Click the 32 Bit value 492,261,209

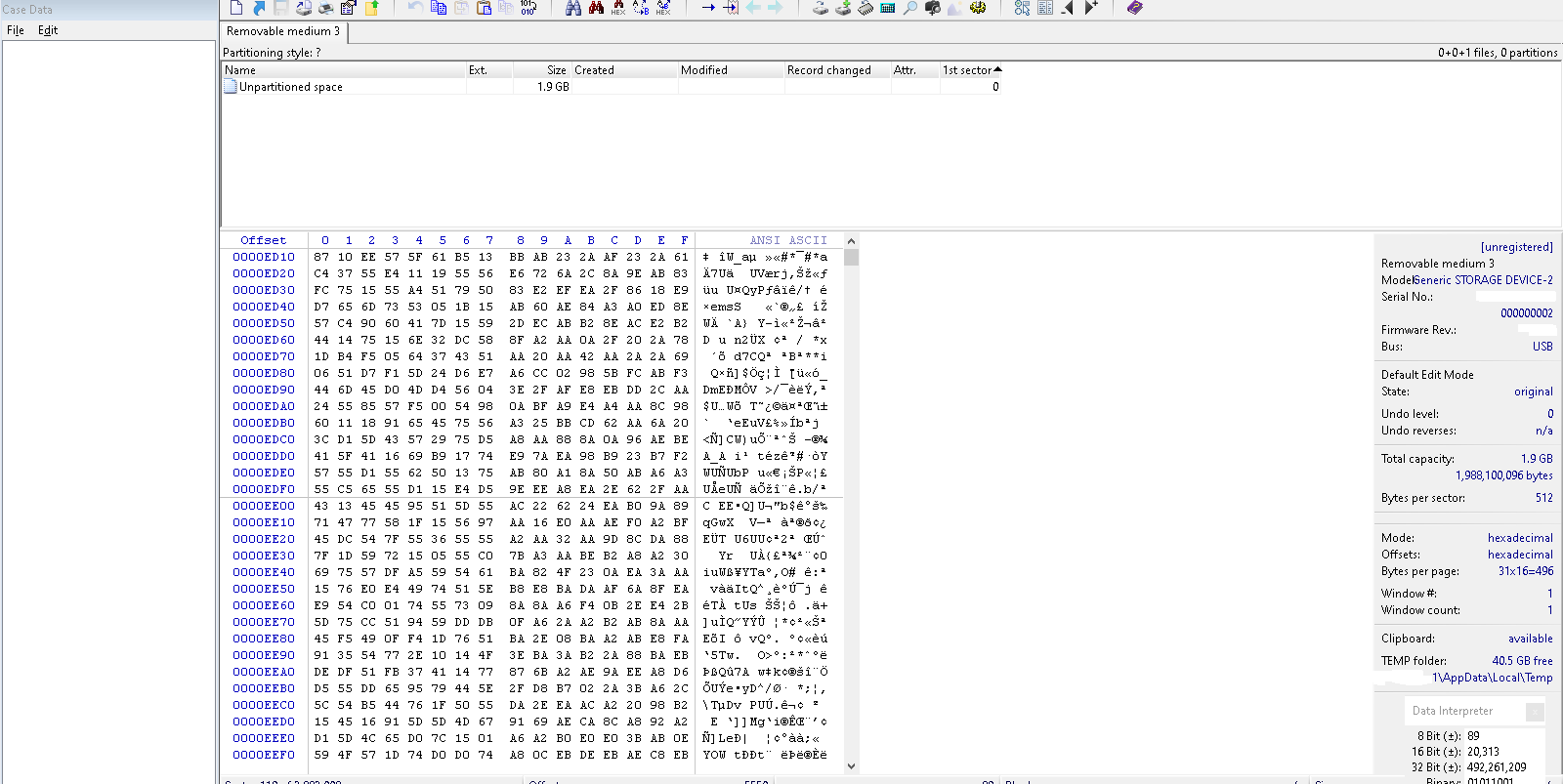coord(1497,767)
